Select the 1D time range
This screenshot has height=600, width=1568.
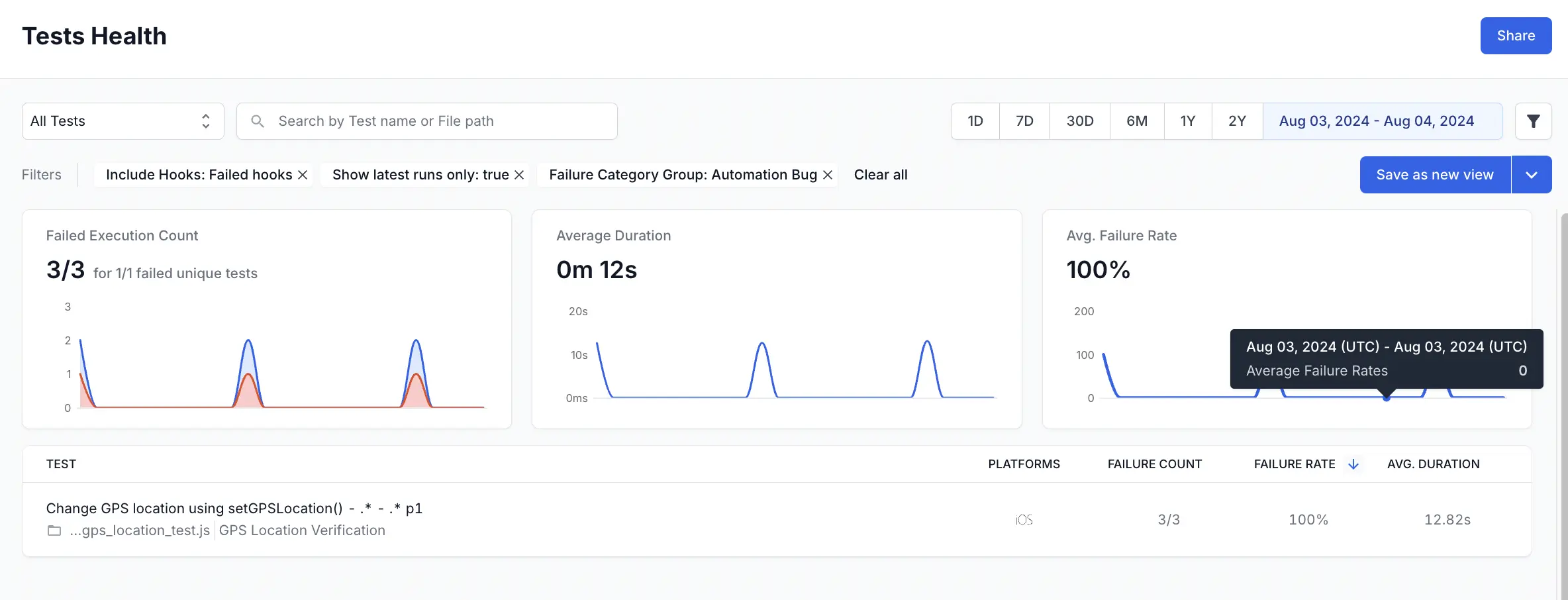[x=975, y=121]
